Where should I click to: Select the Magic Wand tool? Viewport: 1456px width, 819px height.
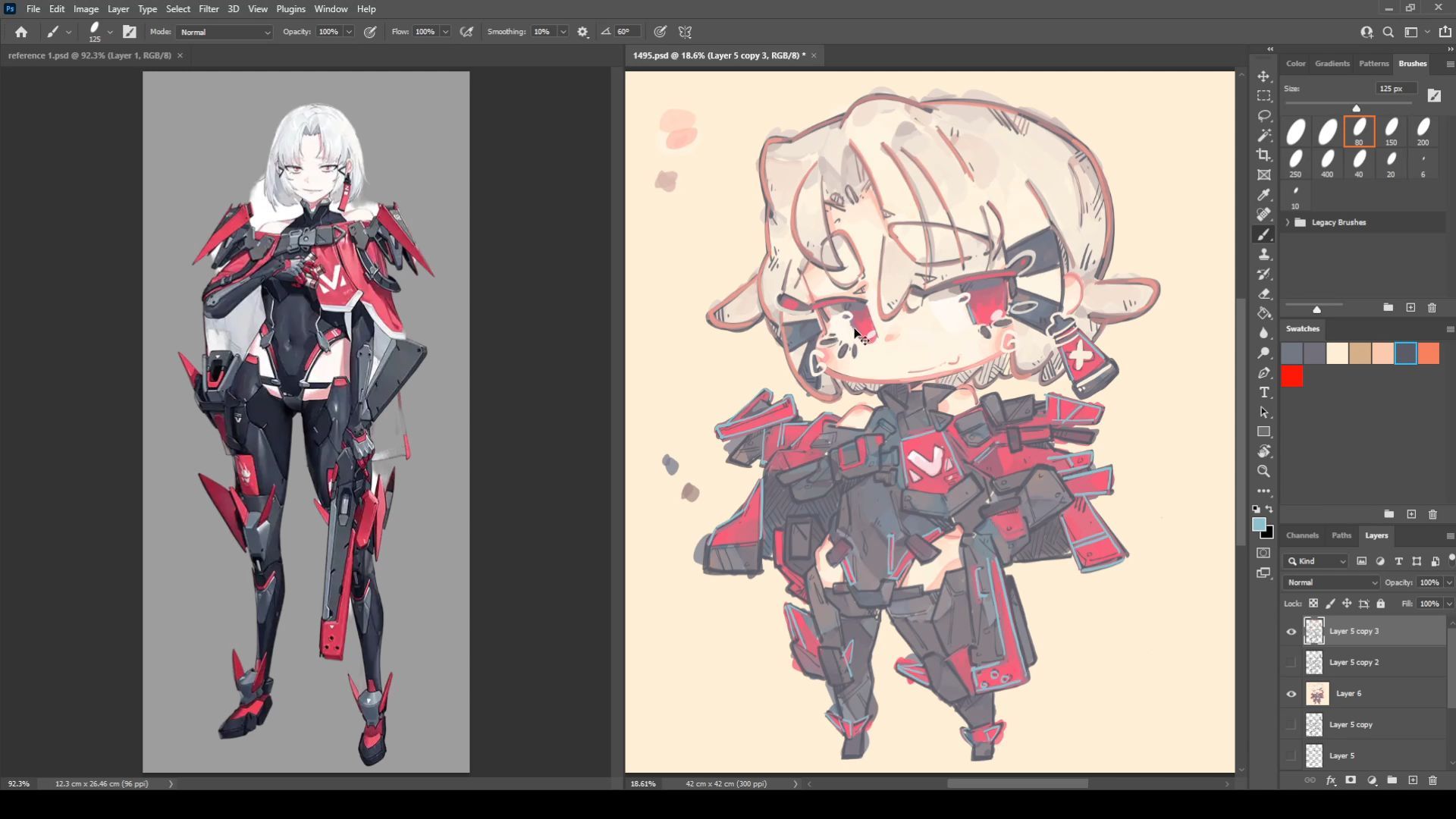point(1263,136)
